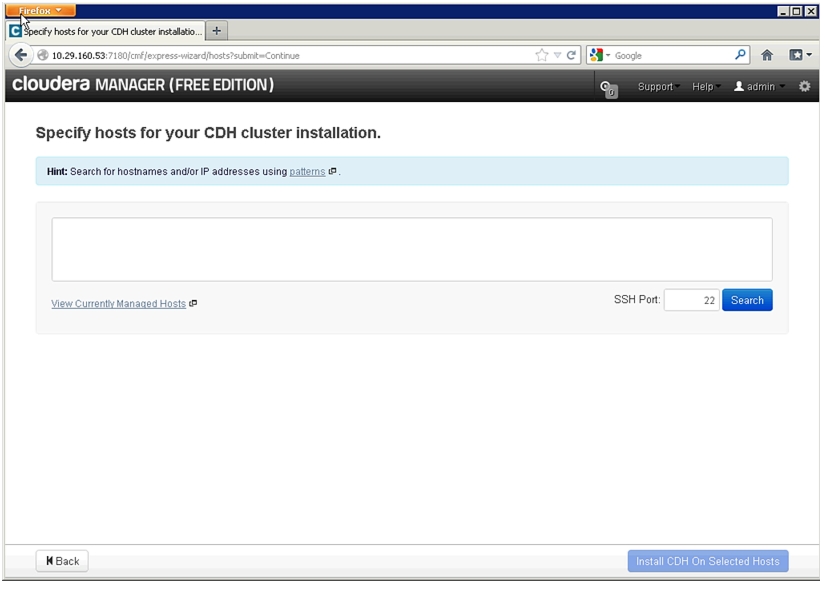Click the Google search field
The image size is (825, 610).
672,55
